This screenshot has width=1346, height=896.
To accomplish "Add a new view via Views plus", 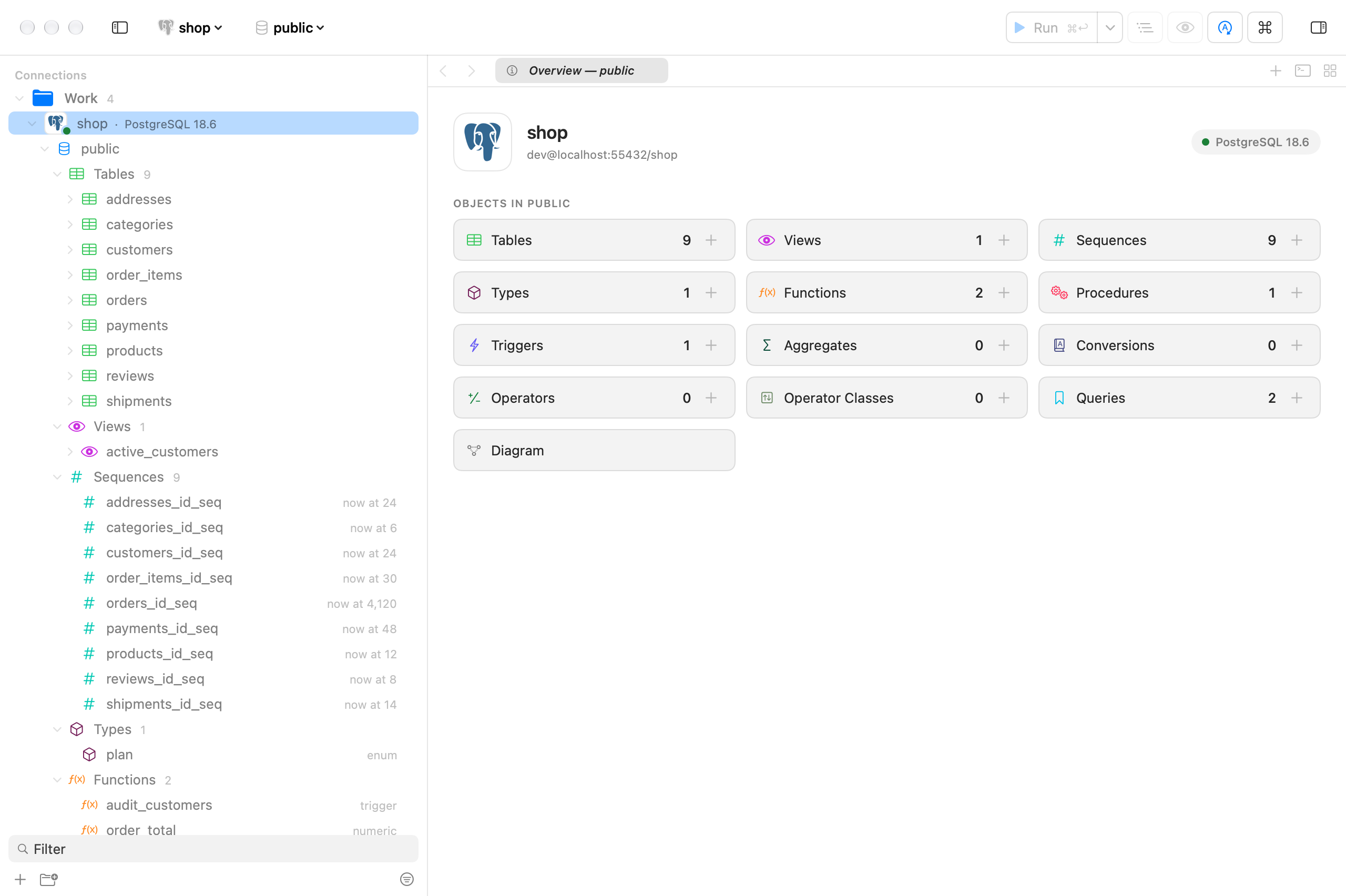I will (x=1003, y=240).
